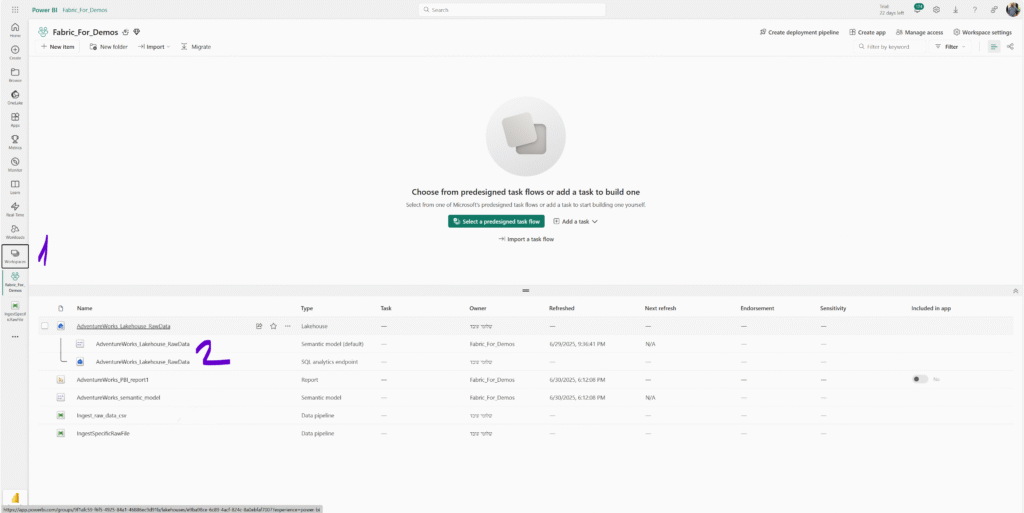Viewport: 1024px width, 513px height.
Task: Open Real-Time in the left navigation
Action: pyautogui.click(x=15, y=209)
